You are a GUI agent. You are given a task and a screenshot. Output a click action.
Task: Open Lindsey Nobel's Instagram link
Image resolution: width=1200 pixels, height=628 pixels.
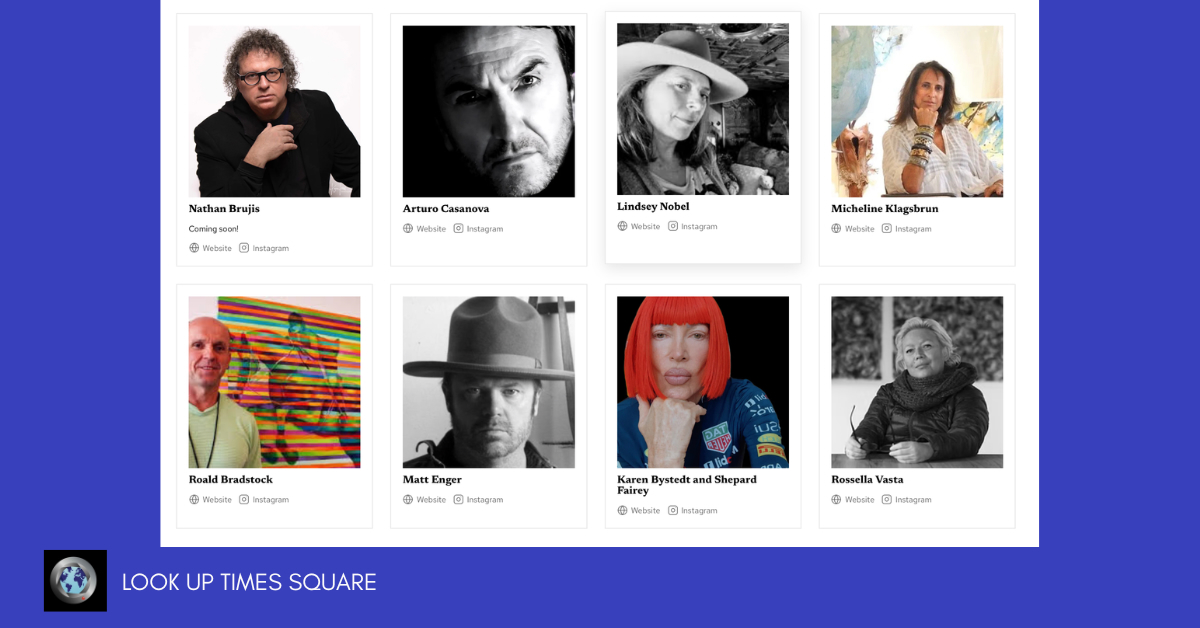[699, 227]
